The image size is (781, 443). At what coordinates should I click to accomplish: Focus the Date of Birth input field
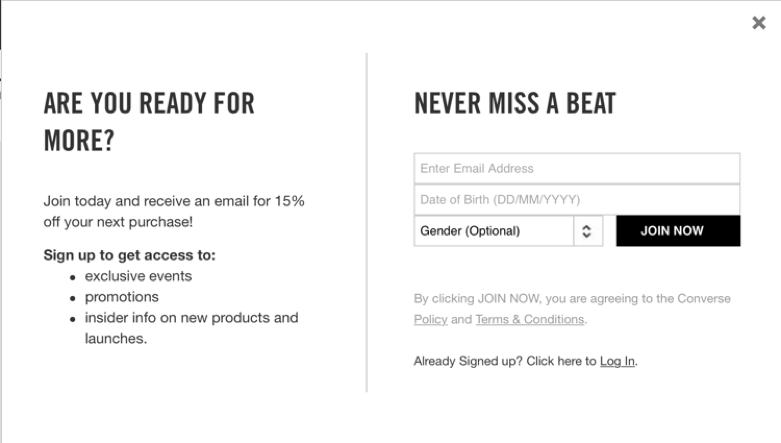[576, 199]
